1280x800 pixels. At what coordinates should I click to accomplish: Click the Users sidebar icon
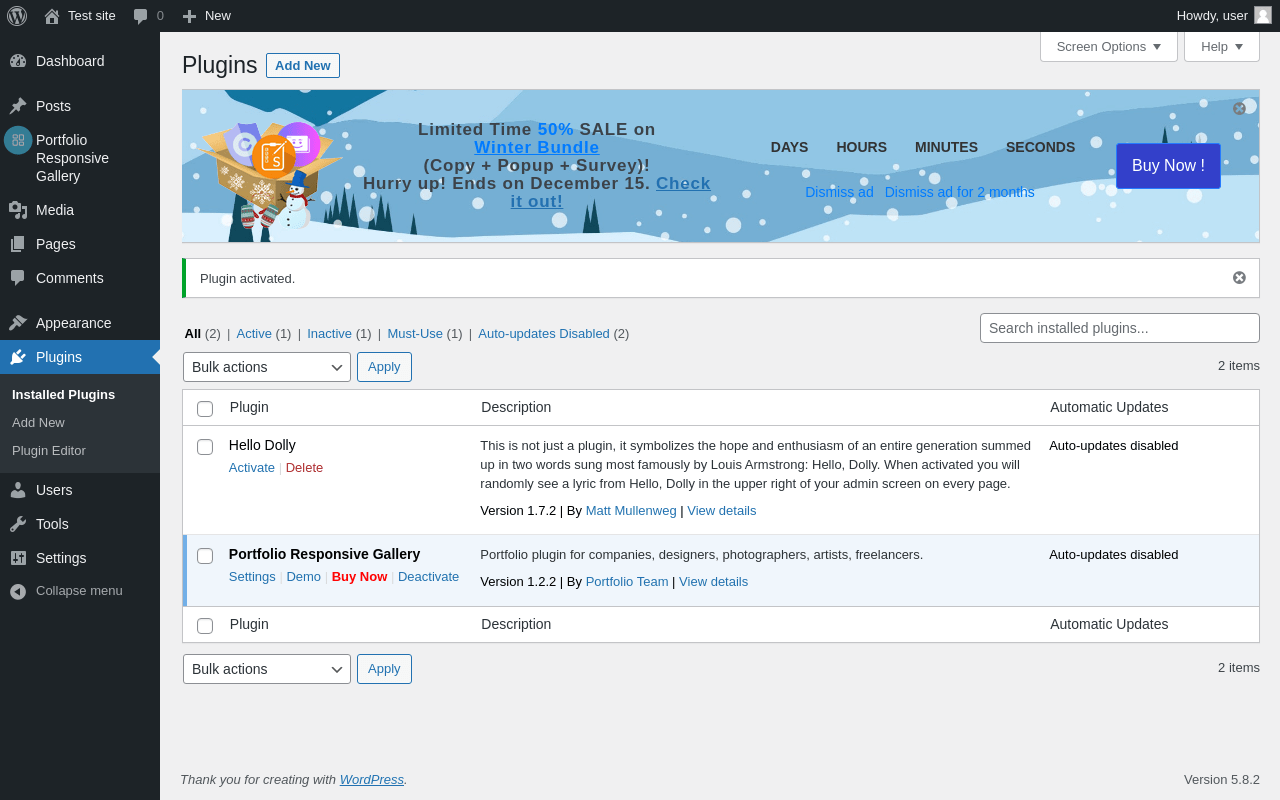point(18,490)
